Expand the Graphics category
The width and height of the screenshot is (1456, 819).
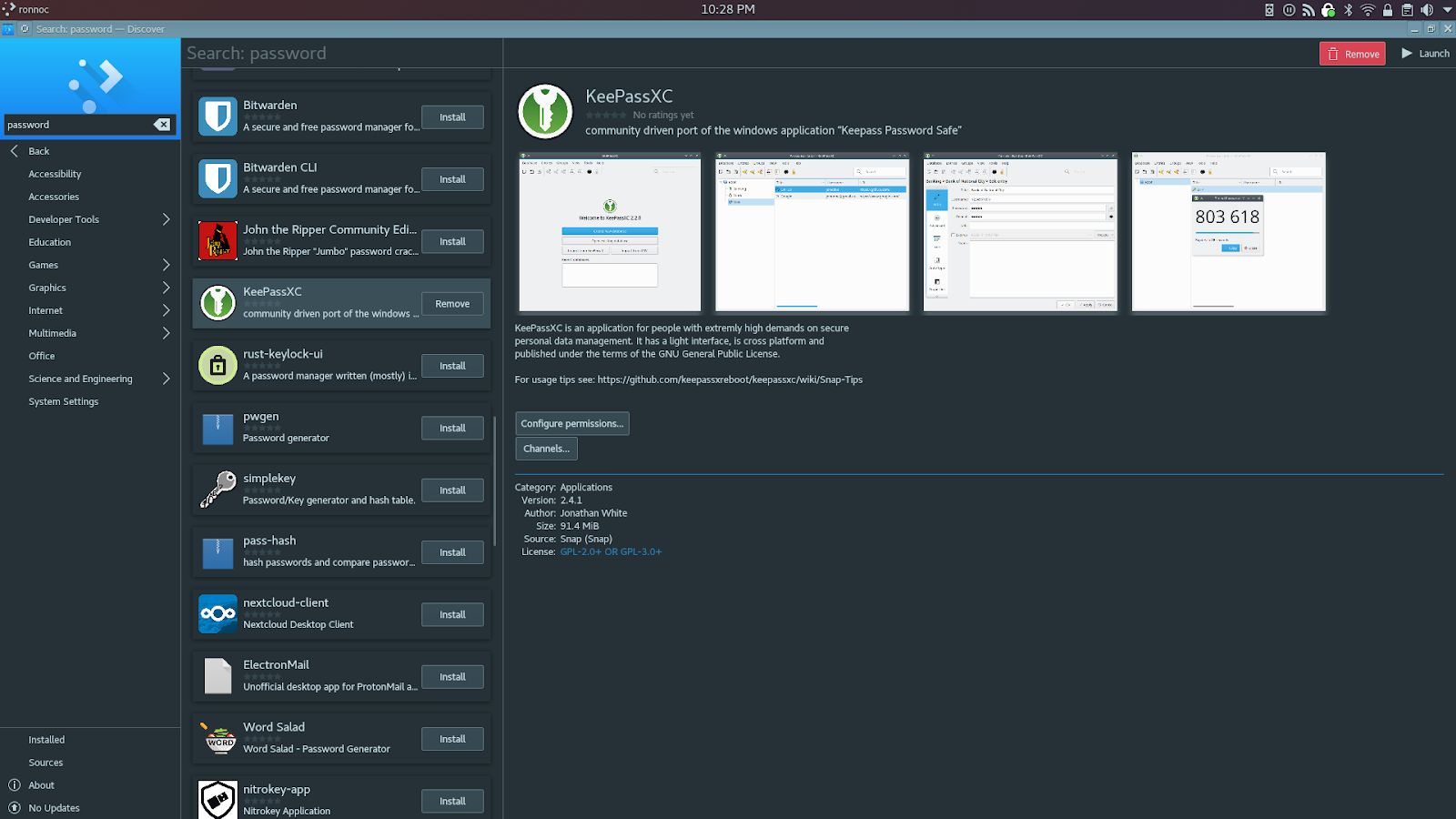click(x=46, y=288)
